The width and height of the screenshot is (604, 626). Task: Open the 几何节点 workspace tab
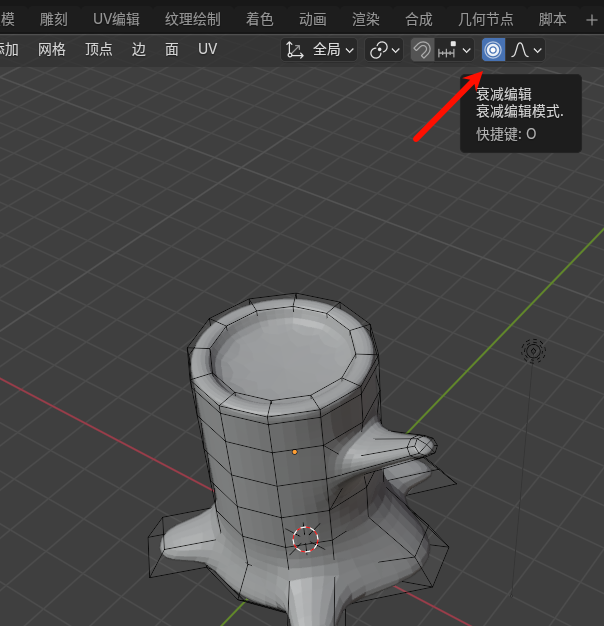pos(485,19)
